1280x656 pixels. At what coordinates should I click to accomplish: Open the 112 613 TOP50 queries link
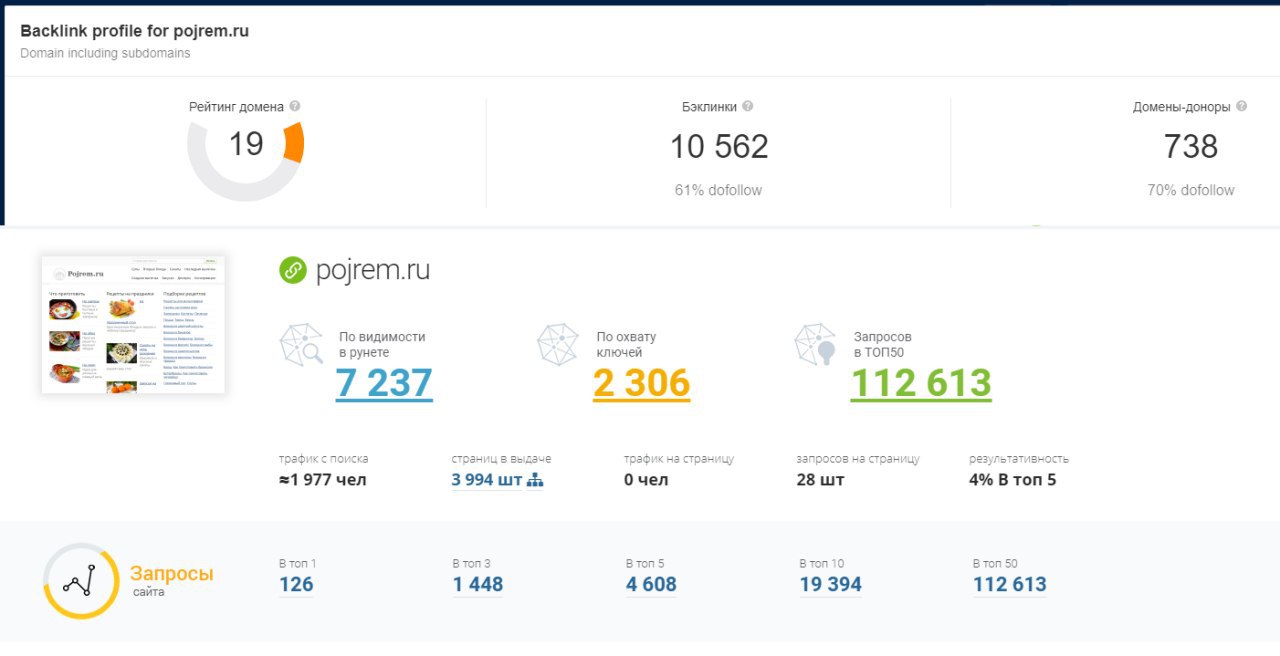[x=921, y=383]
